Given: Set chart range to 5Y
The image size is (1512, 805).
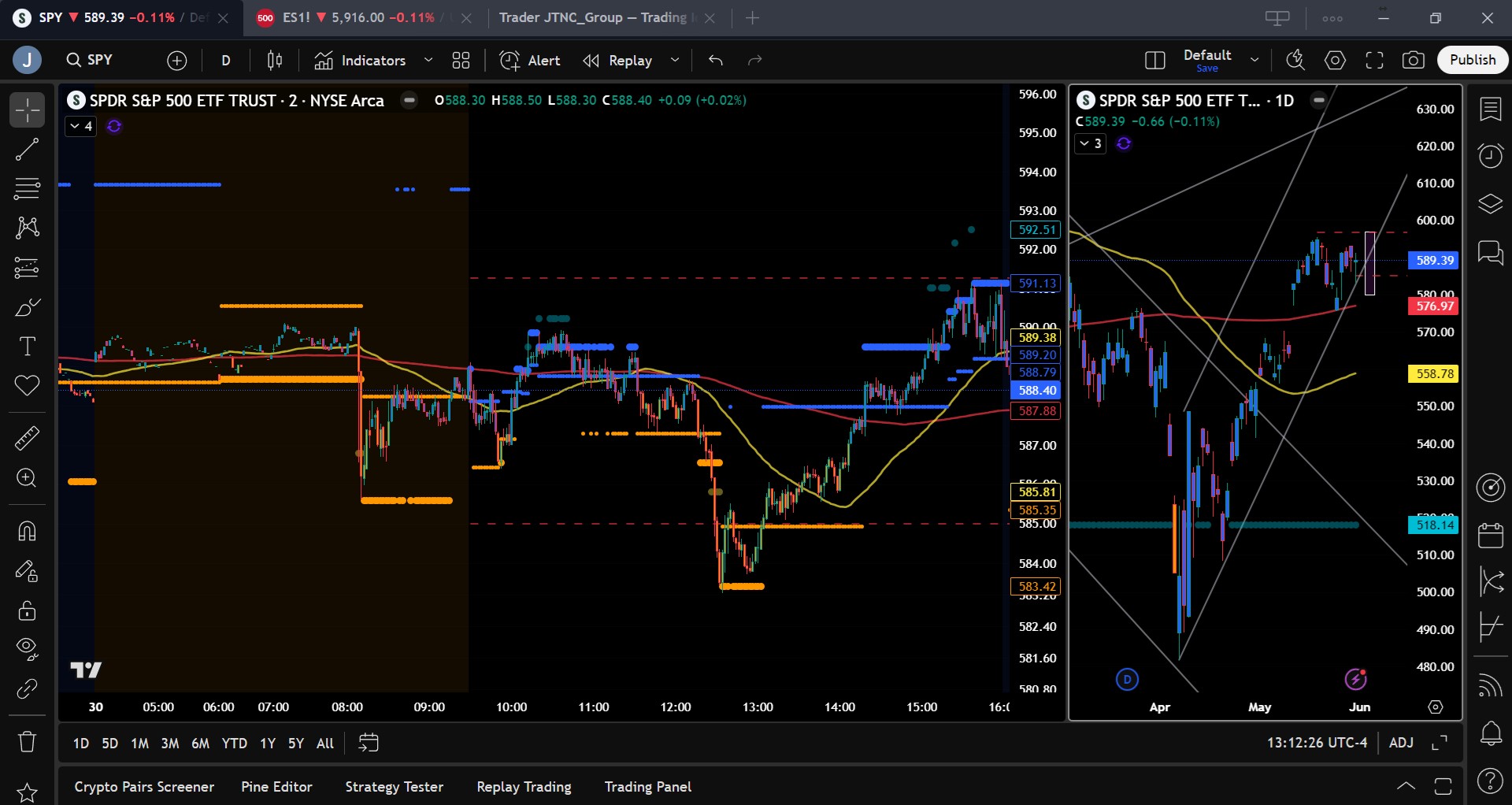Looking at the screenshot, I should (295, 743).
